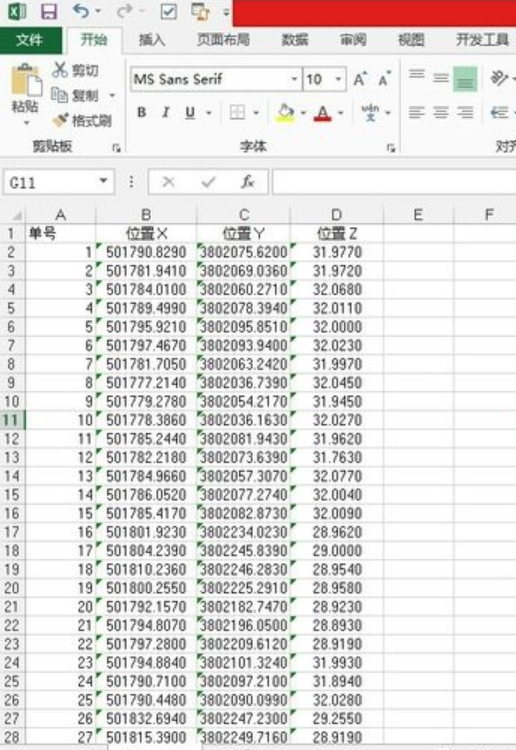Viewport: 516px width, 750px height.
Task: Open the 字体 dialog launcher
Action: coord(391,149)
